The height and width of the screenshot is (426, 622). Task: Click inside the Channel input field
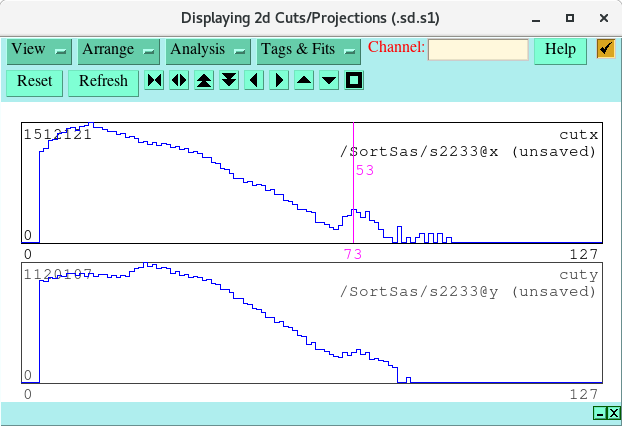[478, 50]
